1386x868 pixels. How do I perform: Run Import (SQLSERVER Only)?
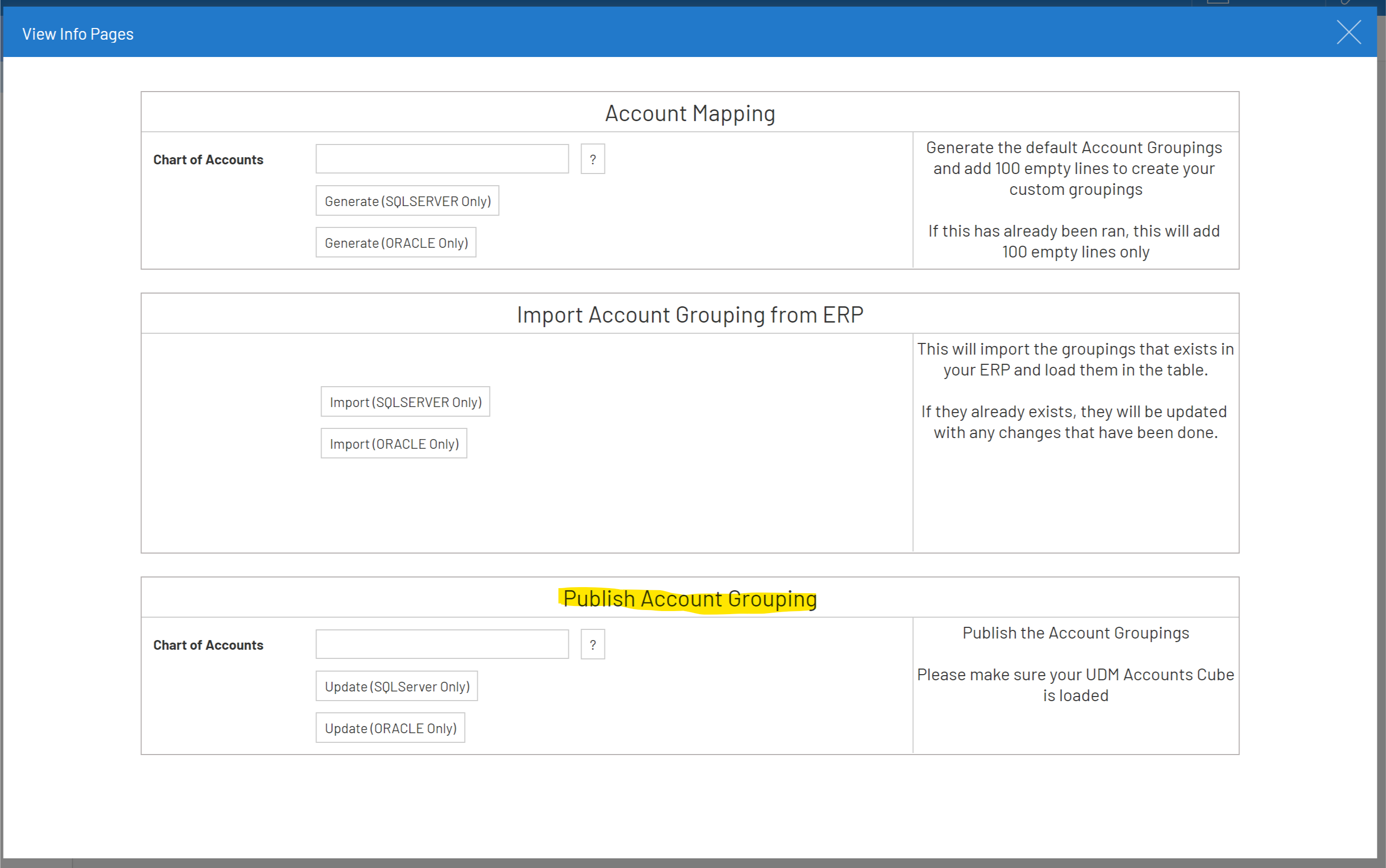coord(405,402)
